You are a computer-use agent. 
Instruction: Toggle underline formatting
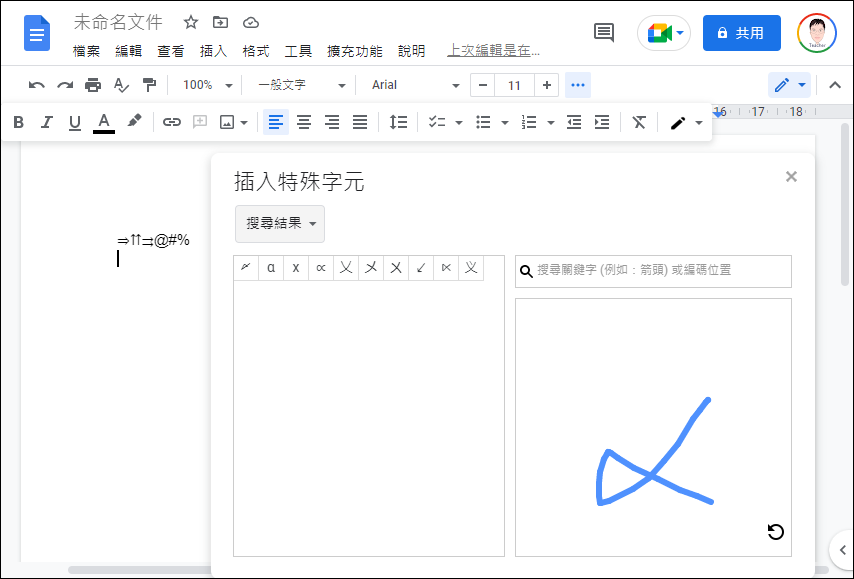point(75,122)
